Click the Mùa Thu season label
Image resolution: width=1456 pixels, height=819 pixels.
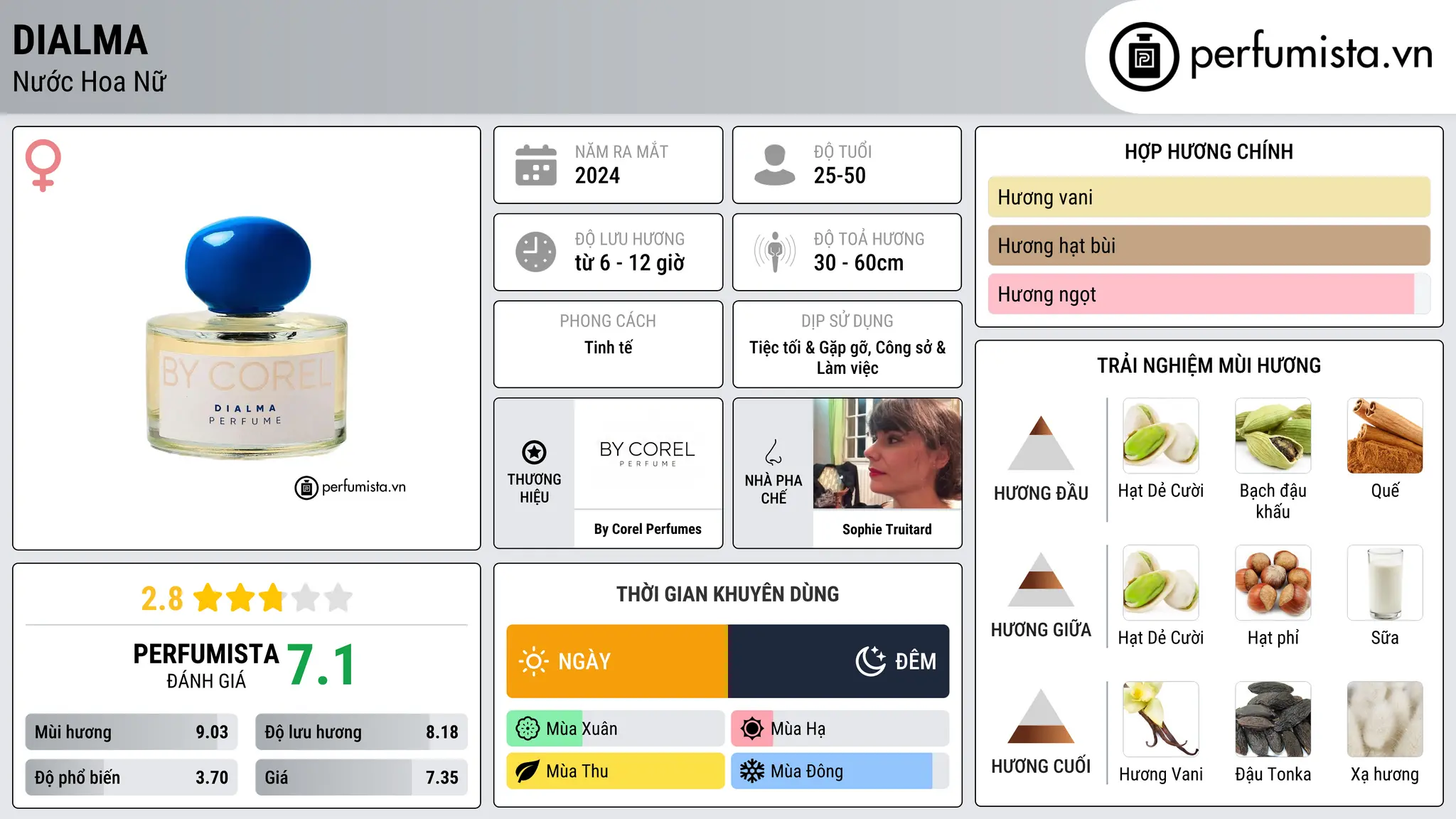pos(577,771)
